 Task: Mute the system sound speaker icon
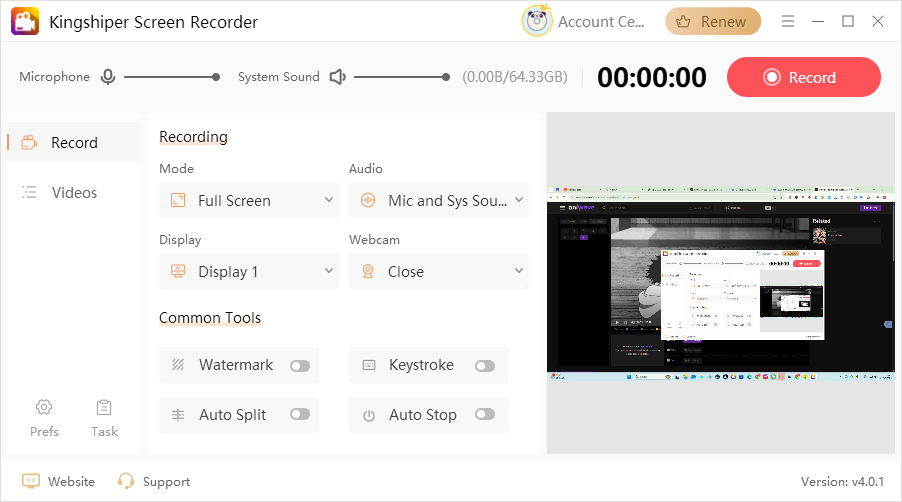click(337, 76)
